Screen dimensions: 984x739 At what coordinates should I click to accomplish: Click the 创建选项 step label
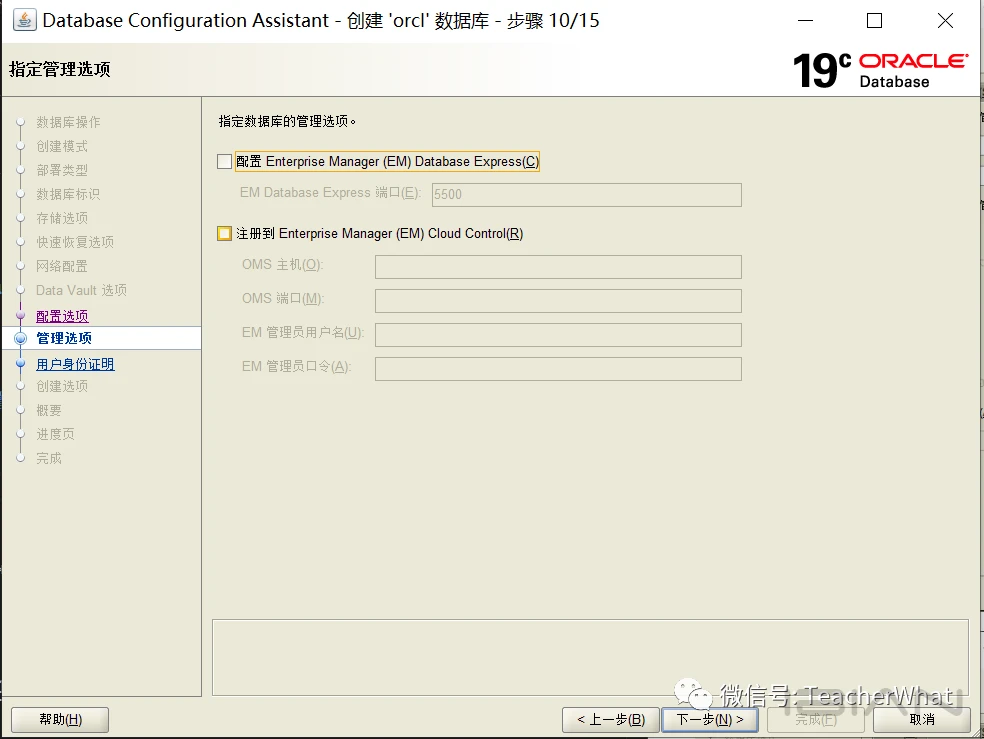[62, 386]
